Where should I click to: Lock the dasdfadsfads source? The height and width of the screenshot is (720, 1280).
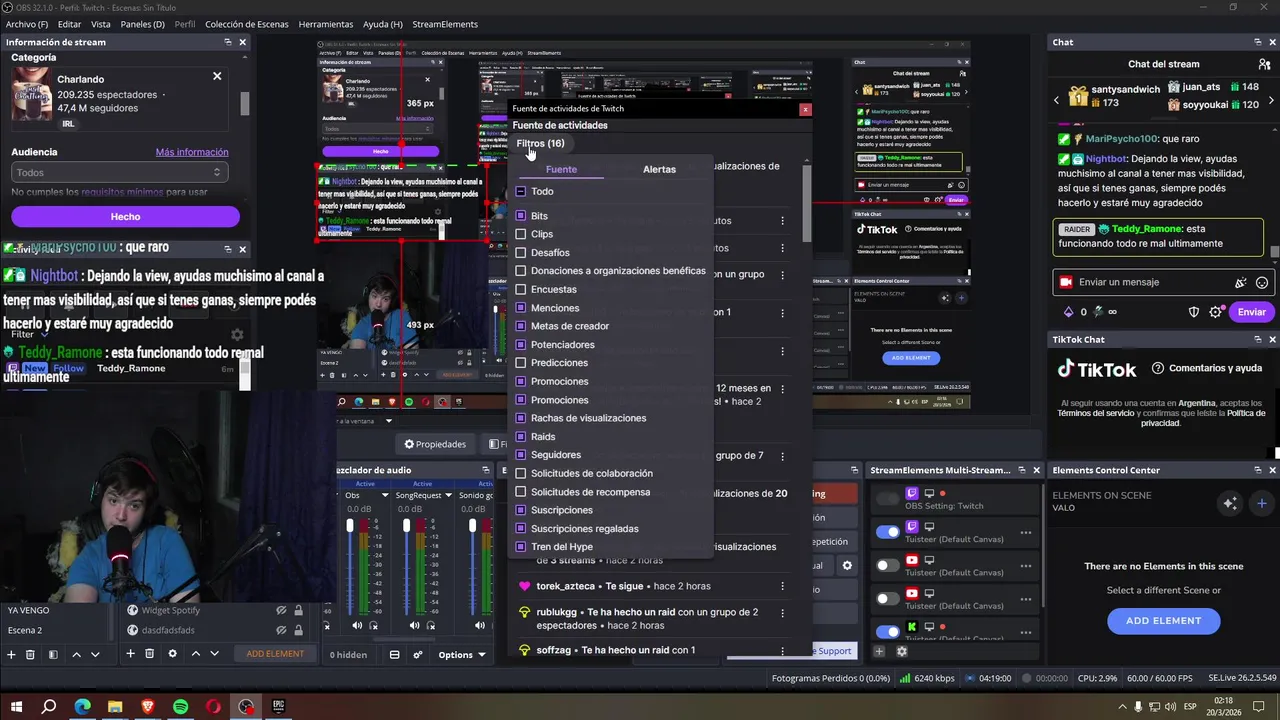click(x=298, y=630)
